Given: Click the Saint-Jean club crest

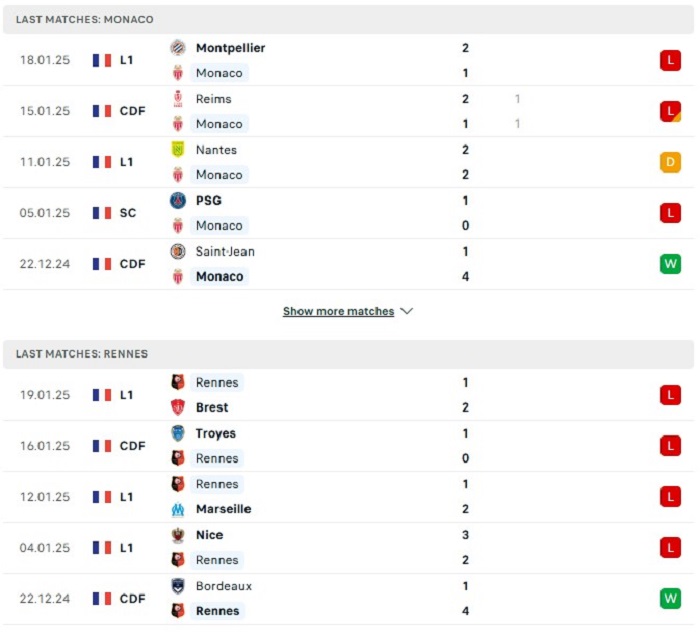Looking at the screenshot, I should [178, 251].
